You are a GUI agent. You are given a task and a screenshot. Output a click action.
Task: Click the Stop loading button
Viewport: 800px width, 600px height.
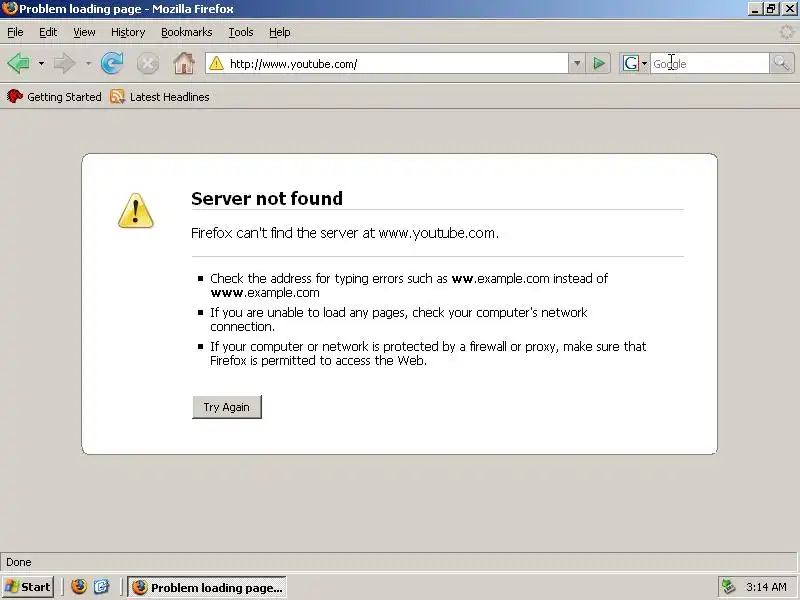147,64
